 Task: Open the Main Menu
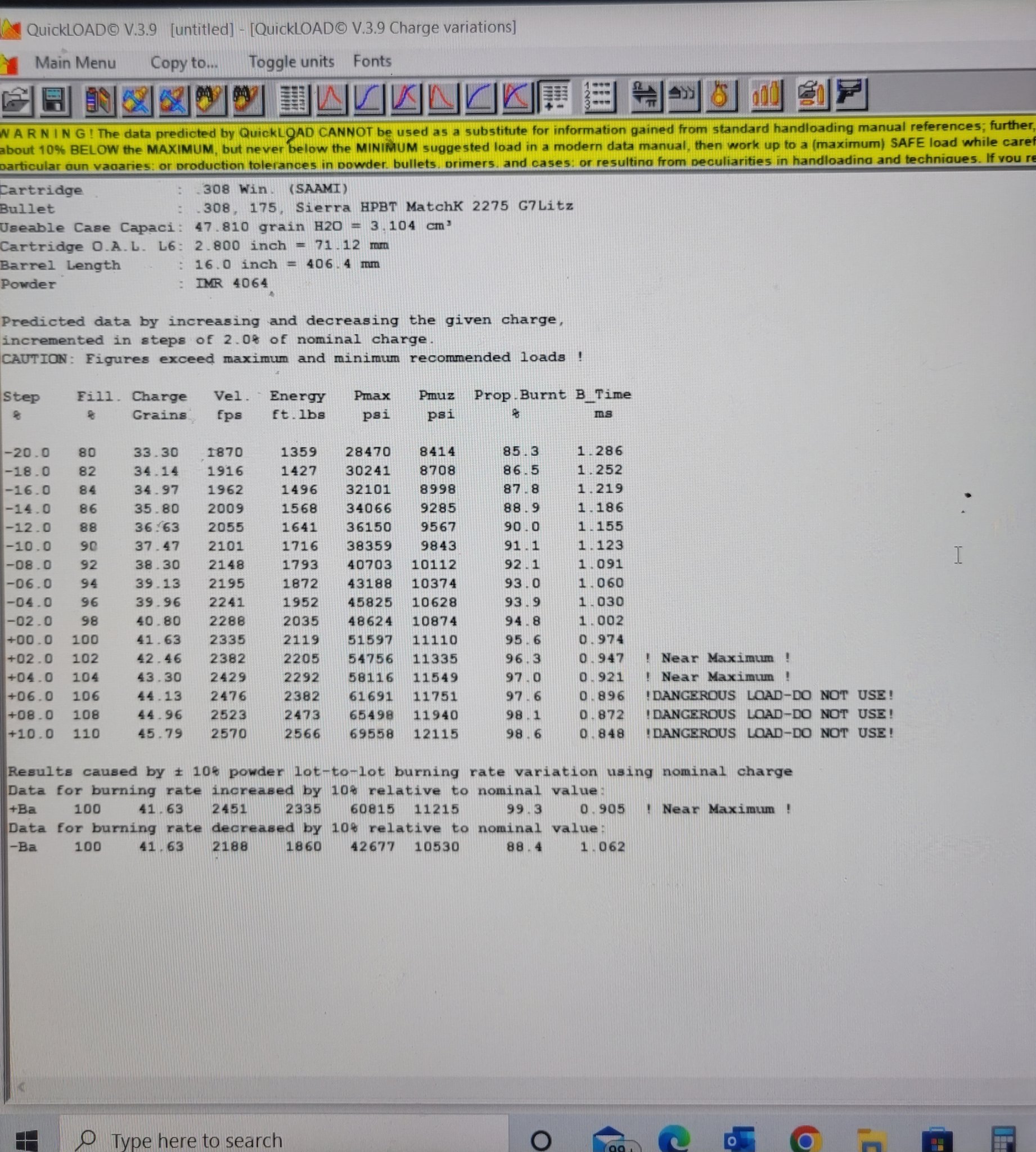(x=75, y=62)
